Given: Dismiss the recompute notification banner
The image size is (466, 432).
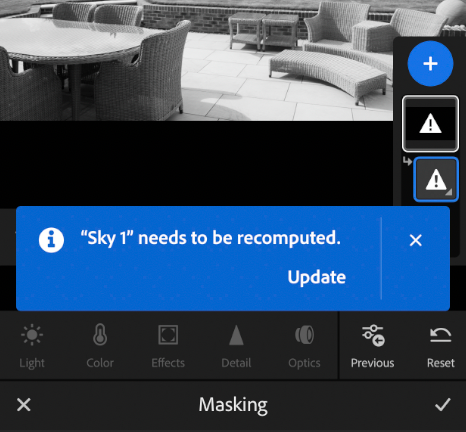Looking at the screenshot, I should (416, 240).
